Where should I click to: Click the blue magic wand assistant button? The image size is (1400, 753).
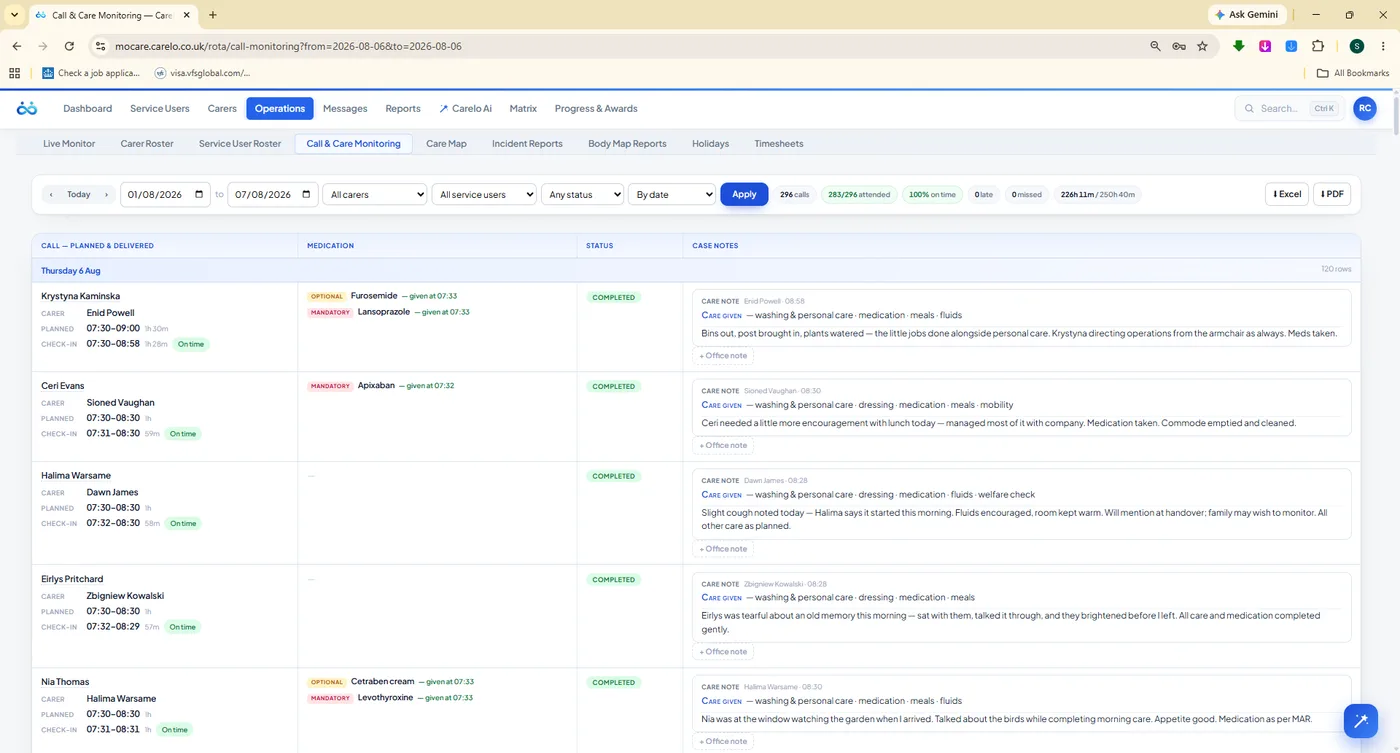coord(1360,721)
